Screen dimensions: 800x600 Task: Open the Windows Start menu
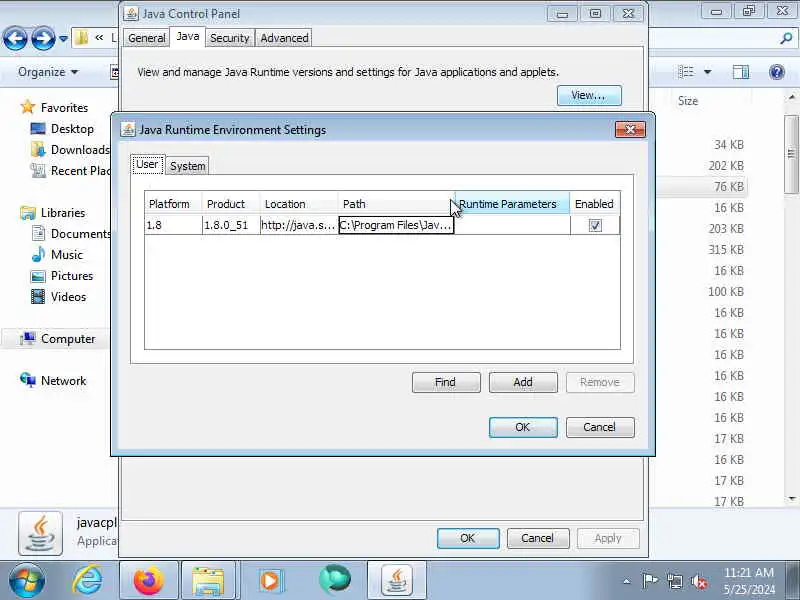26,581
